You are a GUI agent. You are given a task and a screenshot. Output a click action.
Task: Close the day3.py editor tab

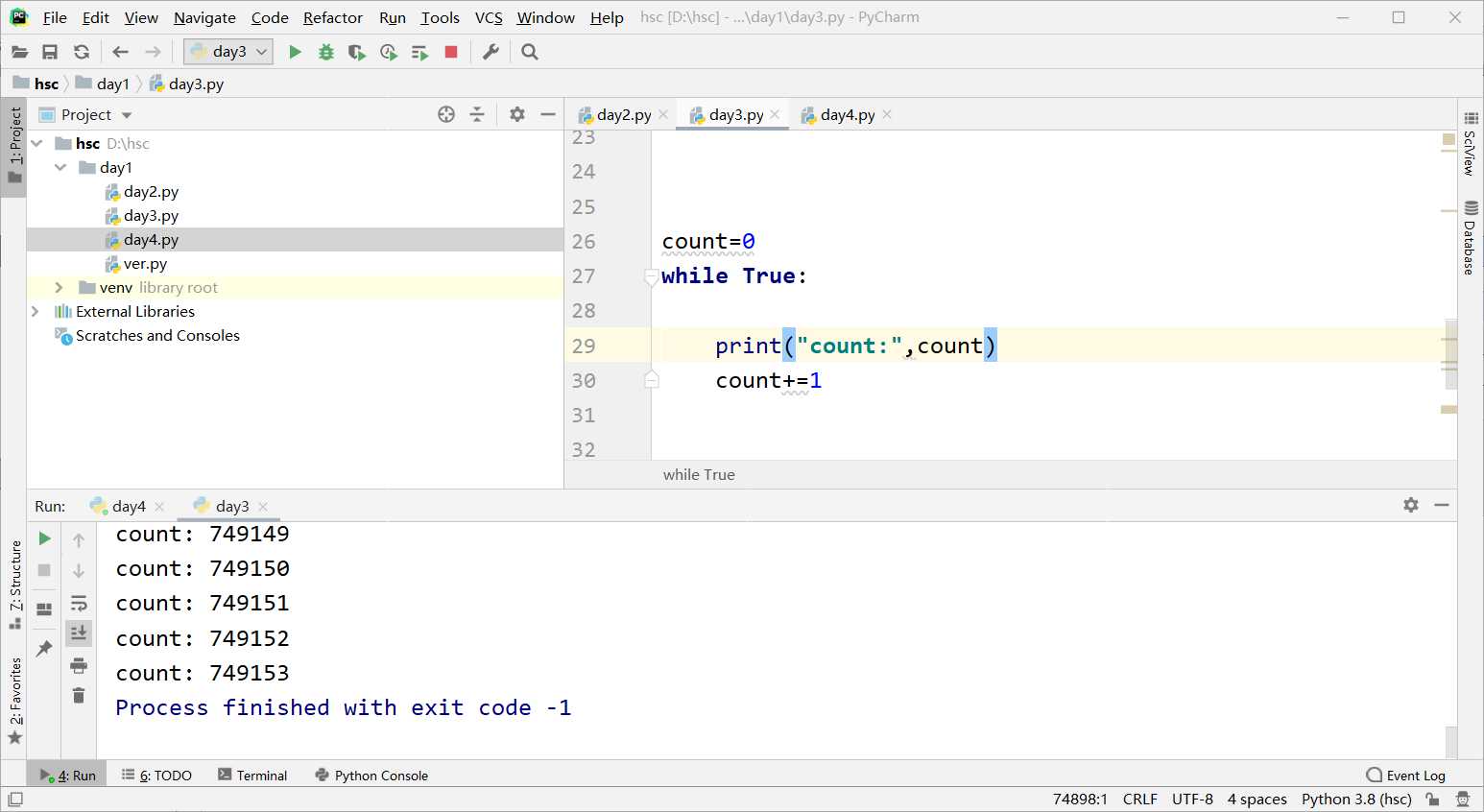(775, 114)
